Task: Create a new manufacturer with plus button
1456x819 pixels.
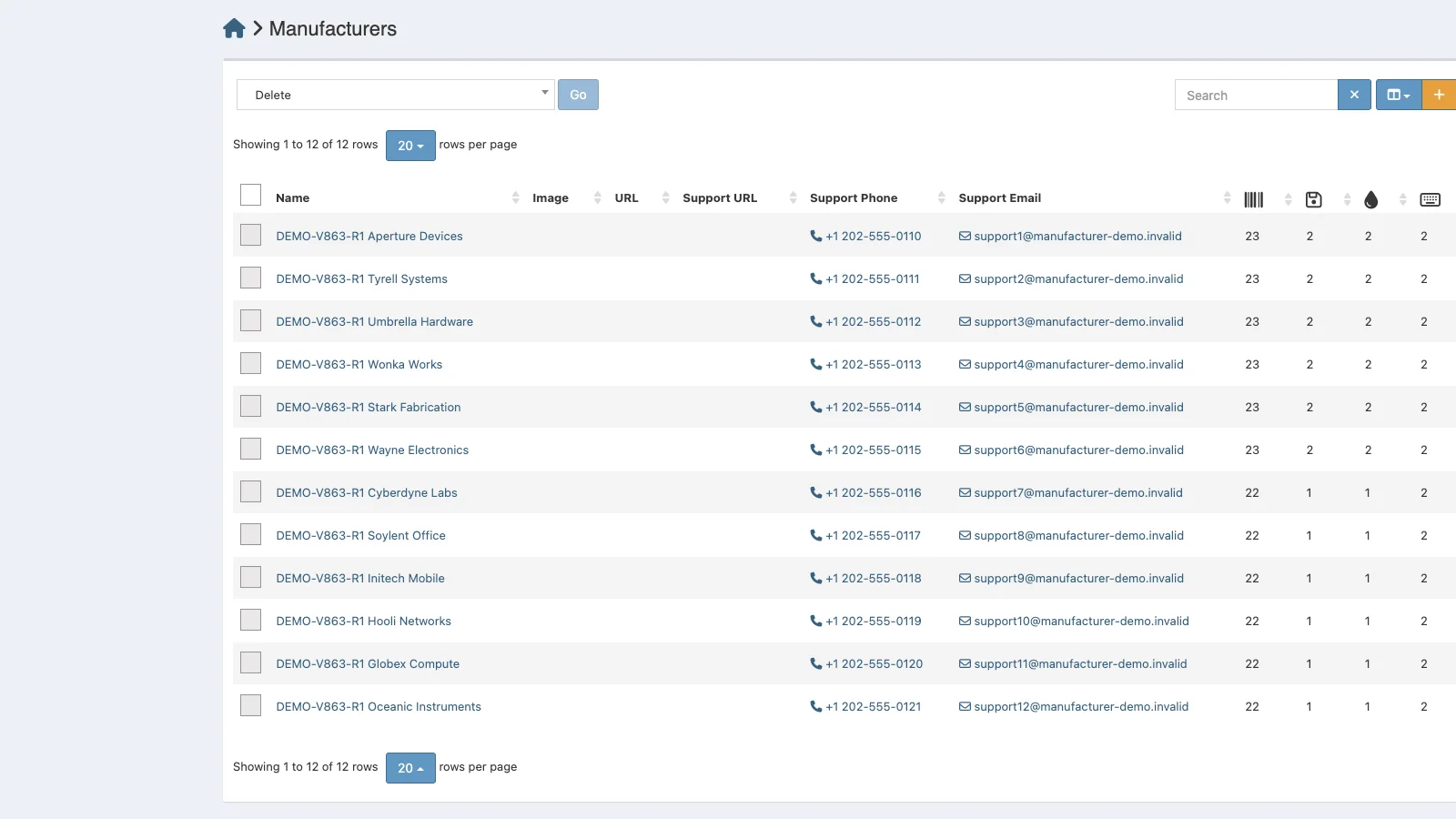Action: (1439, 95)
